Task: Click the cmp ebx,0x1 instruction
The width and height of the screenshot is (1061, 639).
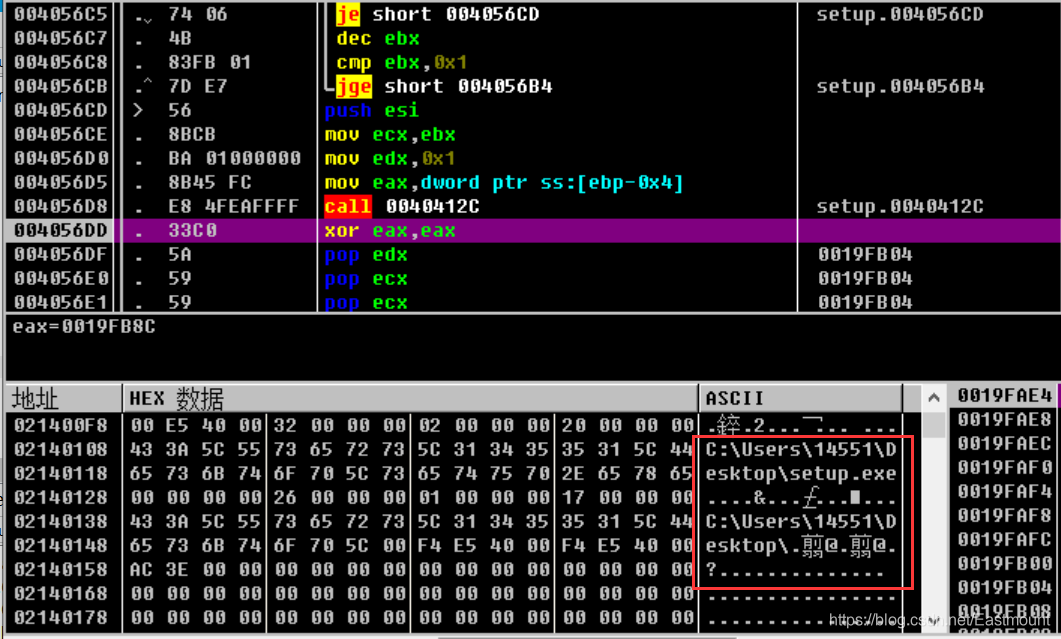Action: (402, 62)
